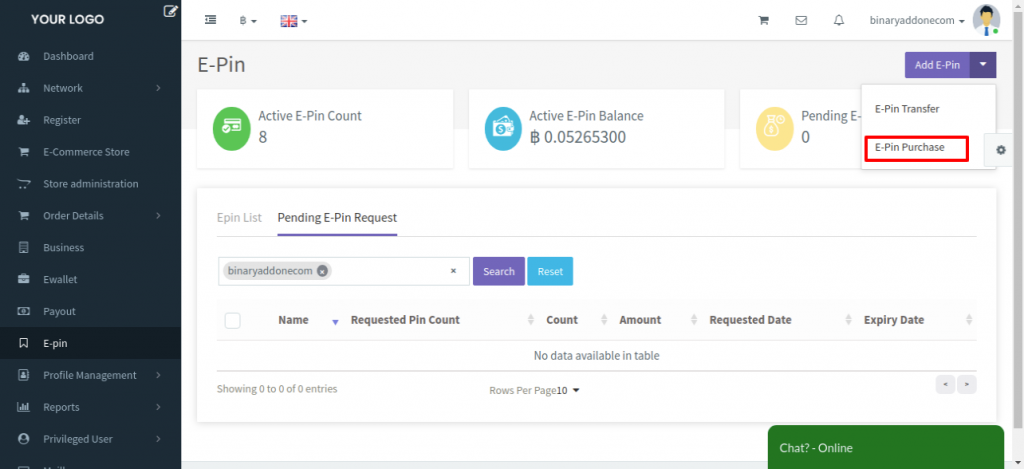Select all rows with header checkbox
Image resolution: width=1024 pixels, height=469 pixels.
[x=232, y=320]
